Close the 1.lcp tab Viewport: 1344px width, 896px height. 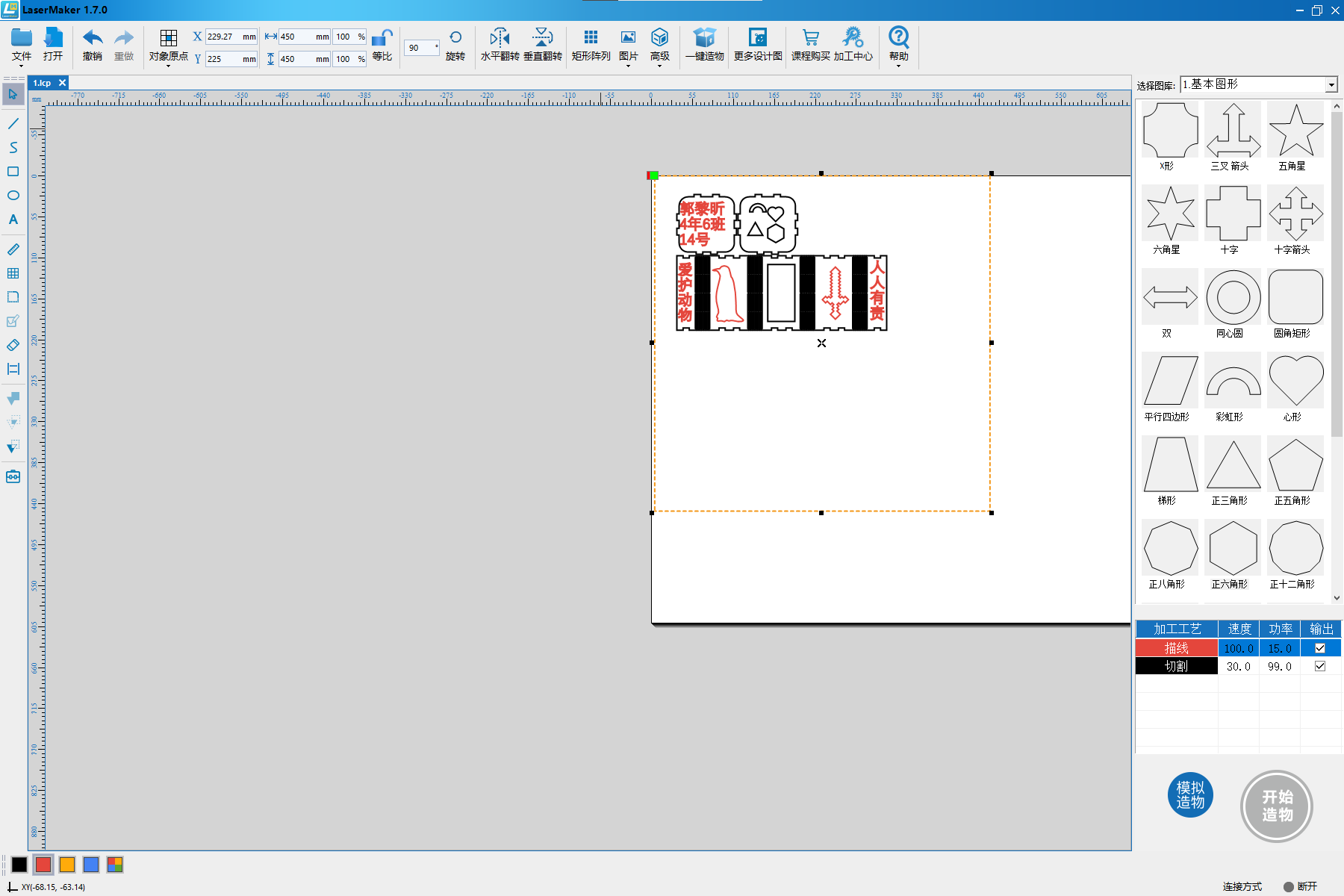pyautogui.click(x=63, y=83)
